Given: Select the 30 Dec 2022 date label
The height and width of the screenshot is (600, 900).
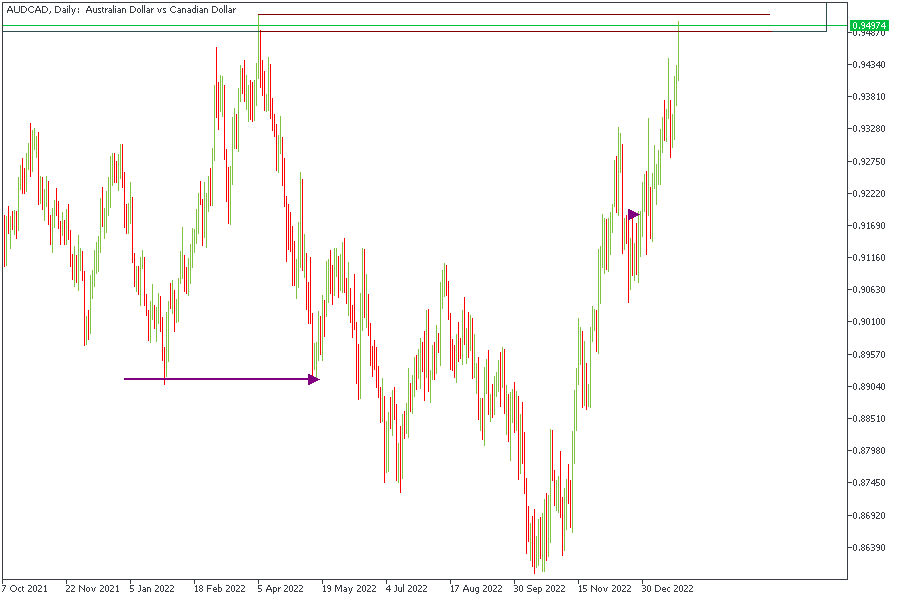Looking at the screenshot, I should (x=667, y=589).
